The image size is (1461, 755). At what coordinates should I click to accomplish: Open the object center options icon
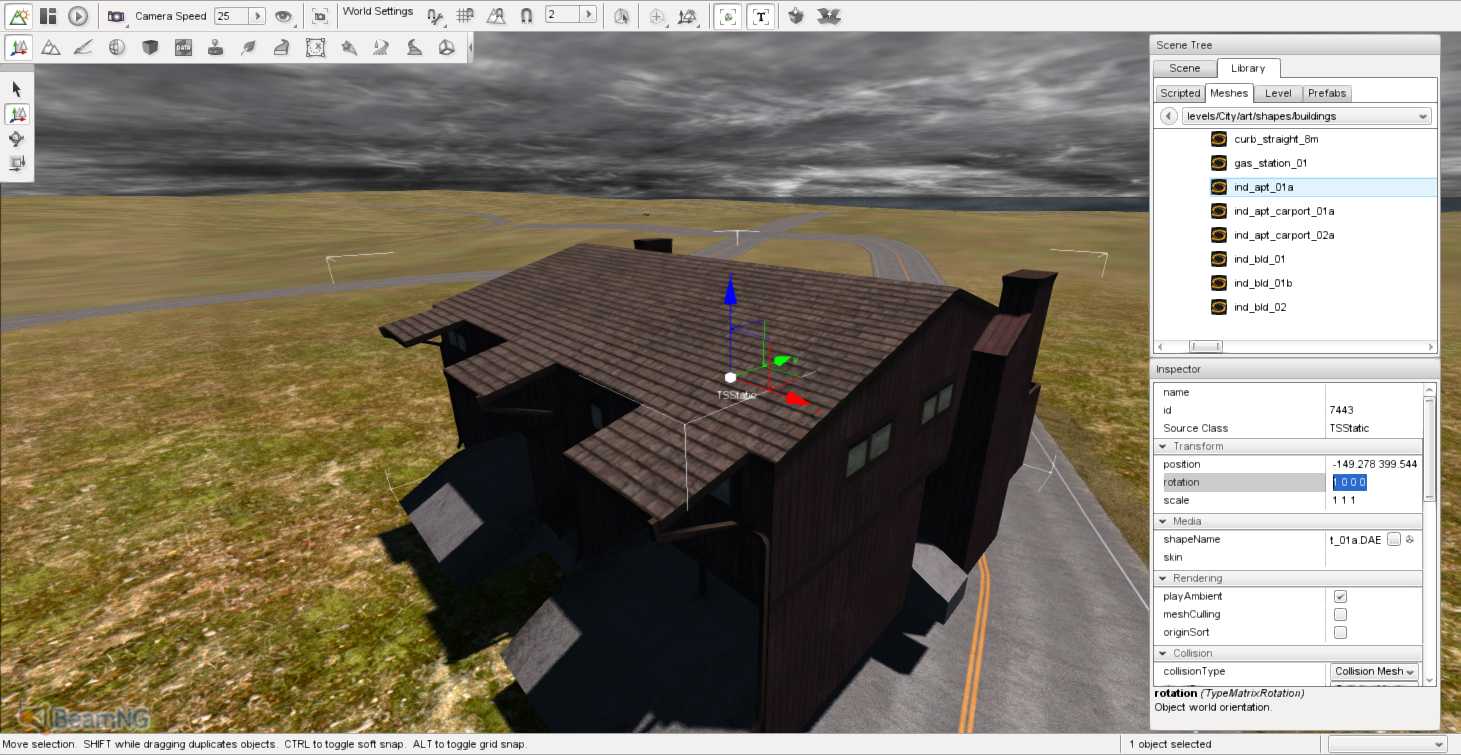pyautogui.click(x=657, y=16)
